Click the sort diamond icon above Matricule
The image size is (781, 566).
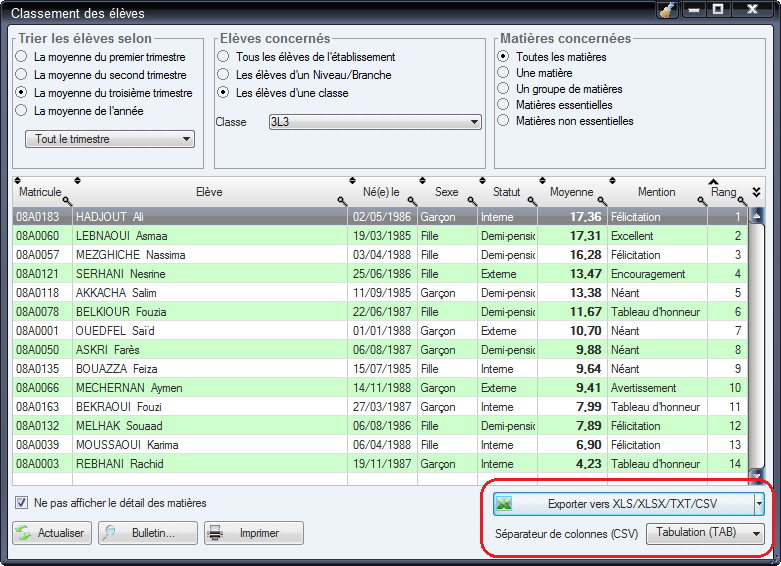click(x=17, y=180)
